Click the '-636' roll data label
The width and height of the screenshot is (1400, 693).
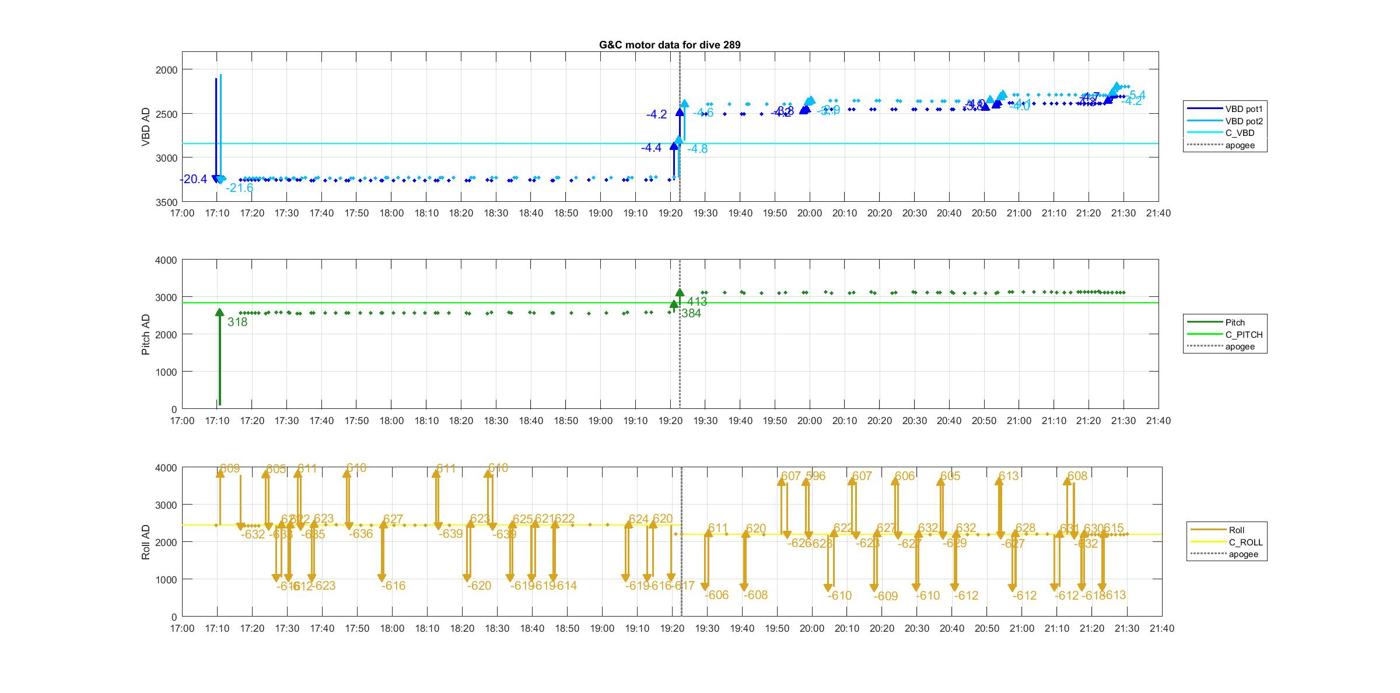361,534
